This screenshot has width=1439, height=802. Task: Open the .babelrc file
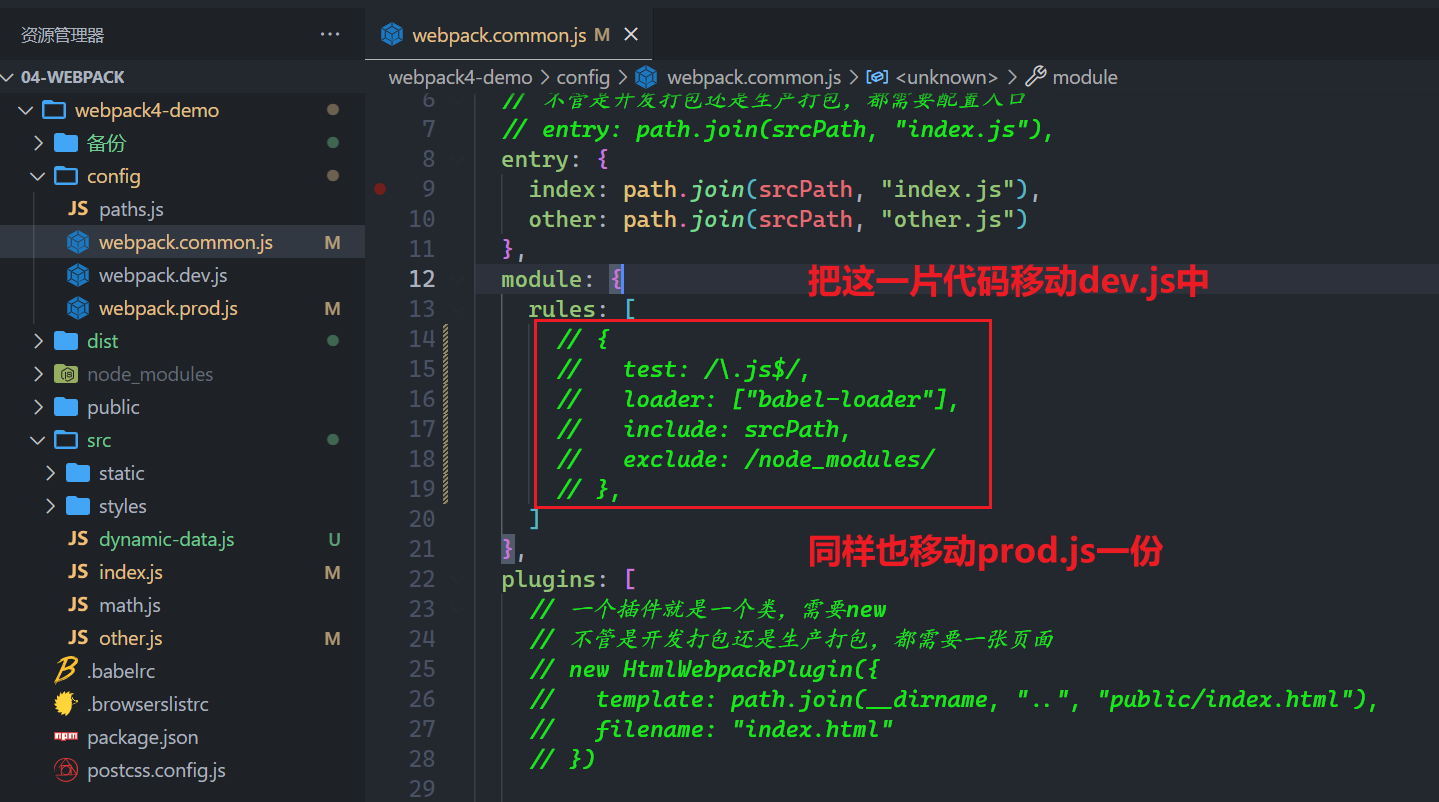pos(121,671)
